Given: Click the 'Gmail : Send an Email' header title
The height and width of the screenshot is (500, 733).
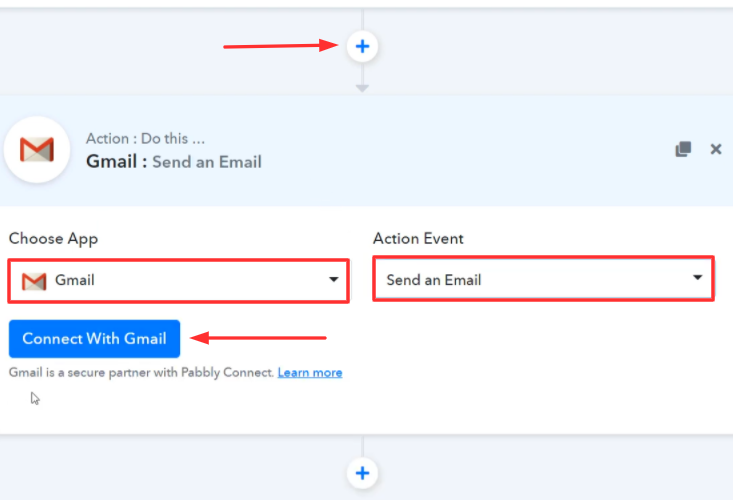Looking at the screenshot, I should click(174, 162).
